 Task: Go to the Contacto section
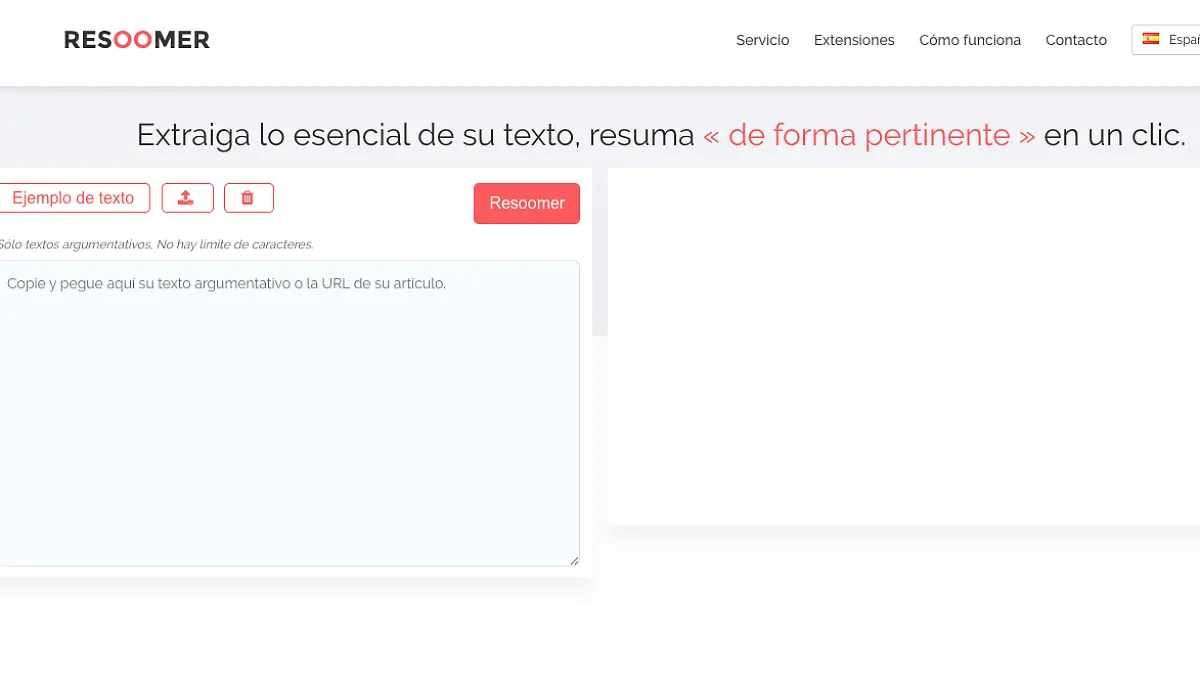coord(1076,40)
